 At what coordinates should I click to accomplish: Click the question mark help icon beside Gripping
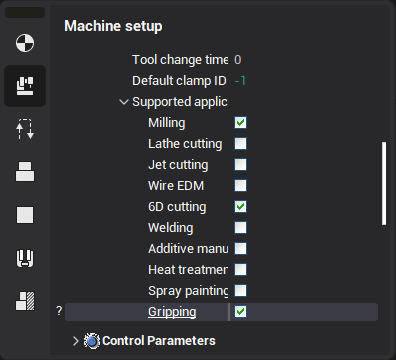tap(59, 311)
